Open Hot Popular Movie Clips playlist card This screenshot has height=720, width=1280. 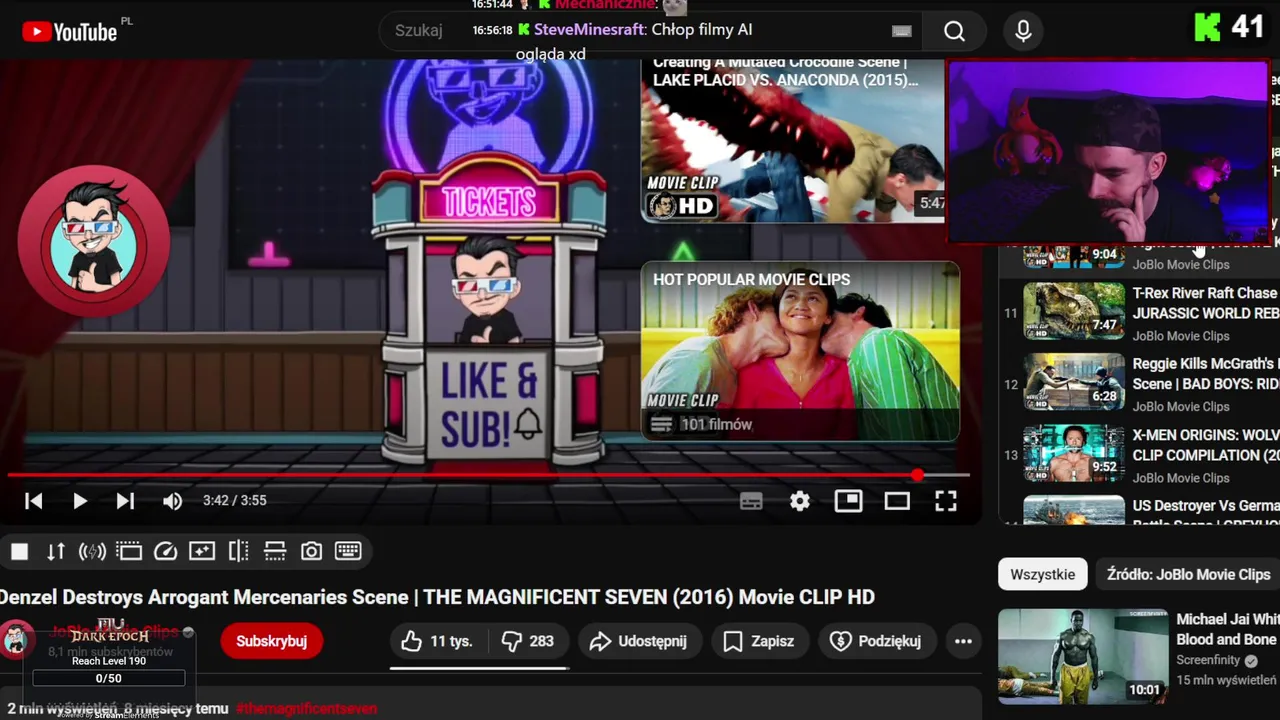tap(800, 351)
